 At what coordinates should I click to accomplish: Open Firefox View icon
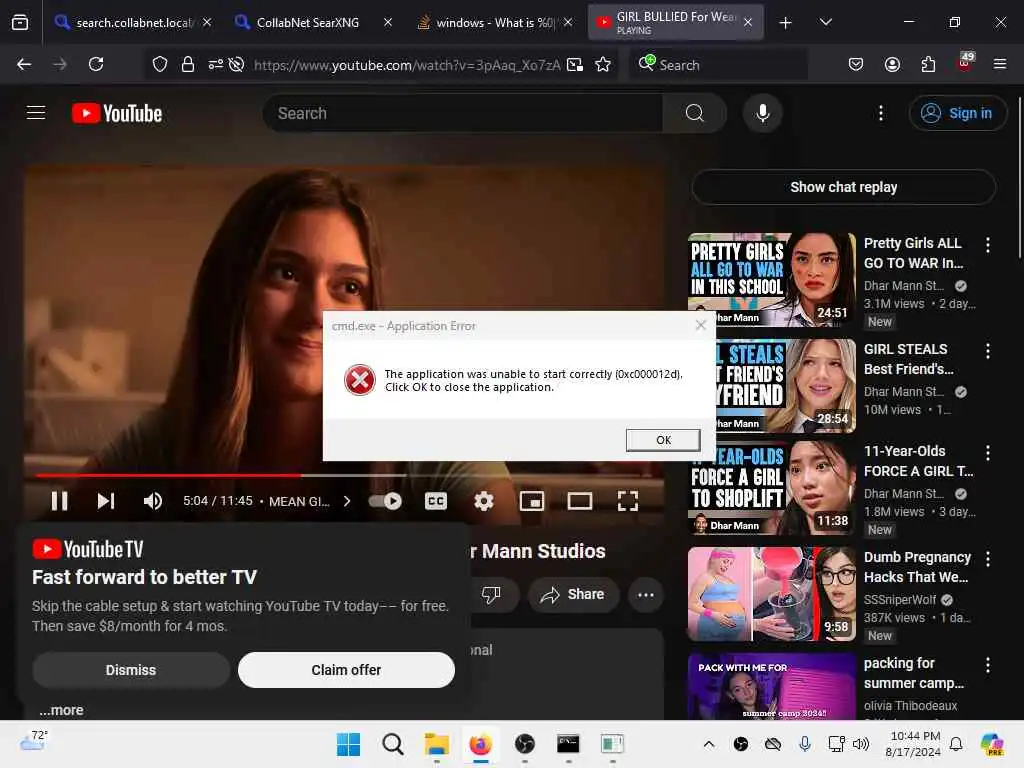tap(20, 22)
